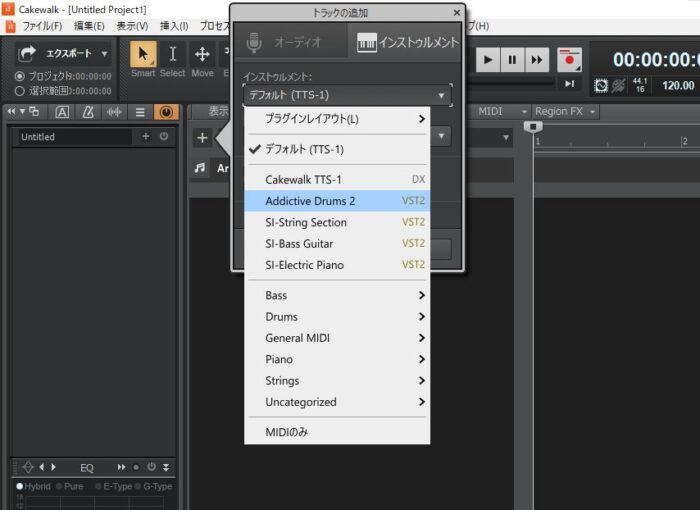Choose the checked Default (TTS-1) entry
The height and width of the screenshot is (510, 700).
click(x=337, y=149)
